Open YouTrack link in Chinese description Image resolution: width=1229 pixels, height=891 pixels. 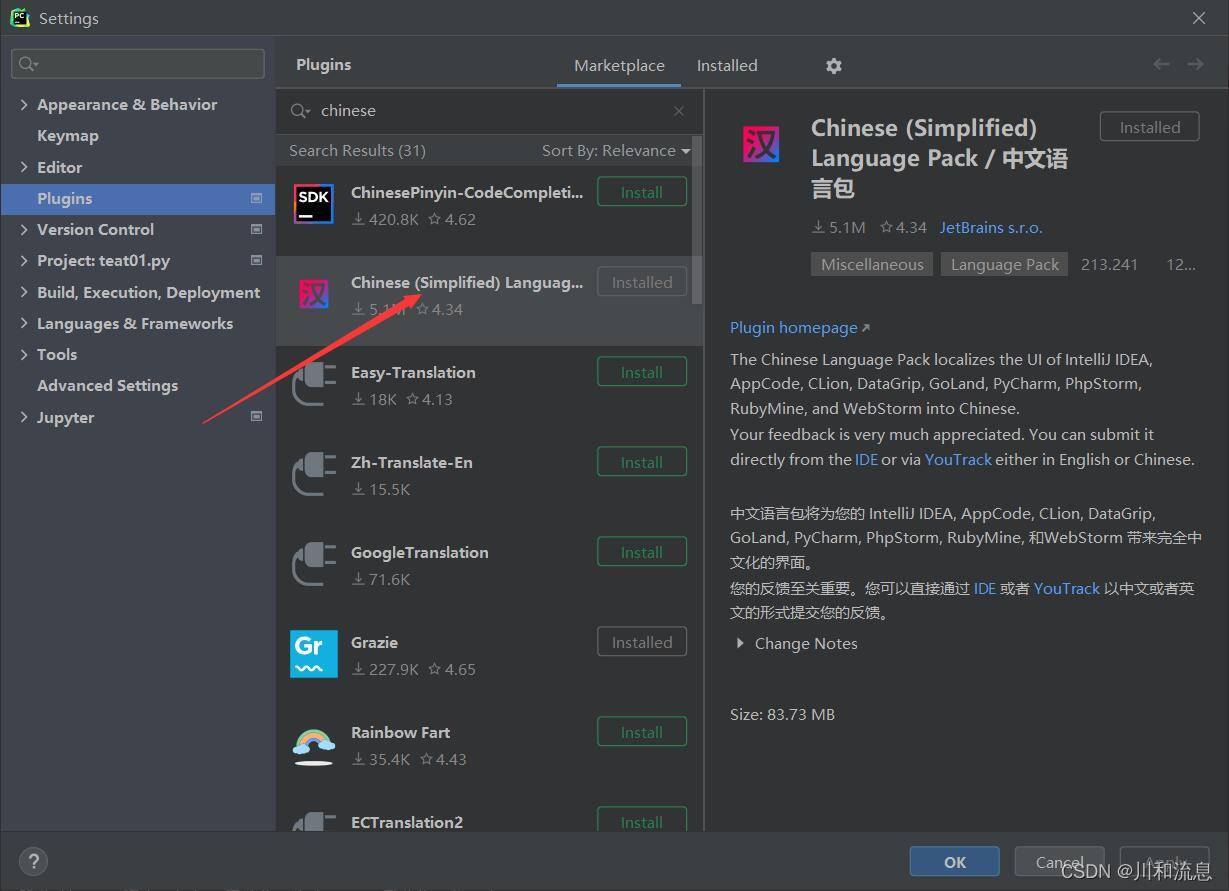click(1066, 589)
